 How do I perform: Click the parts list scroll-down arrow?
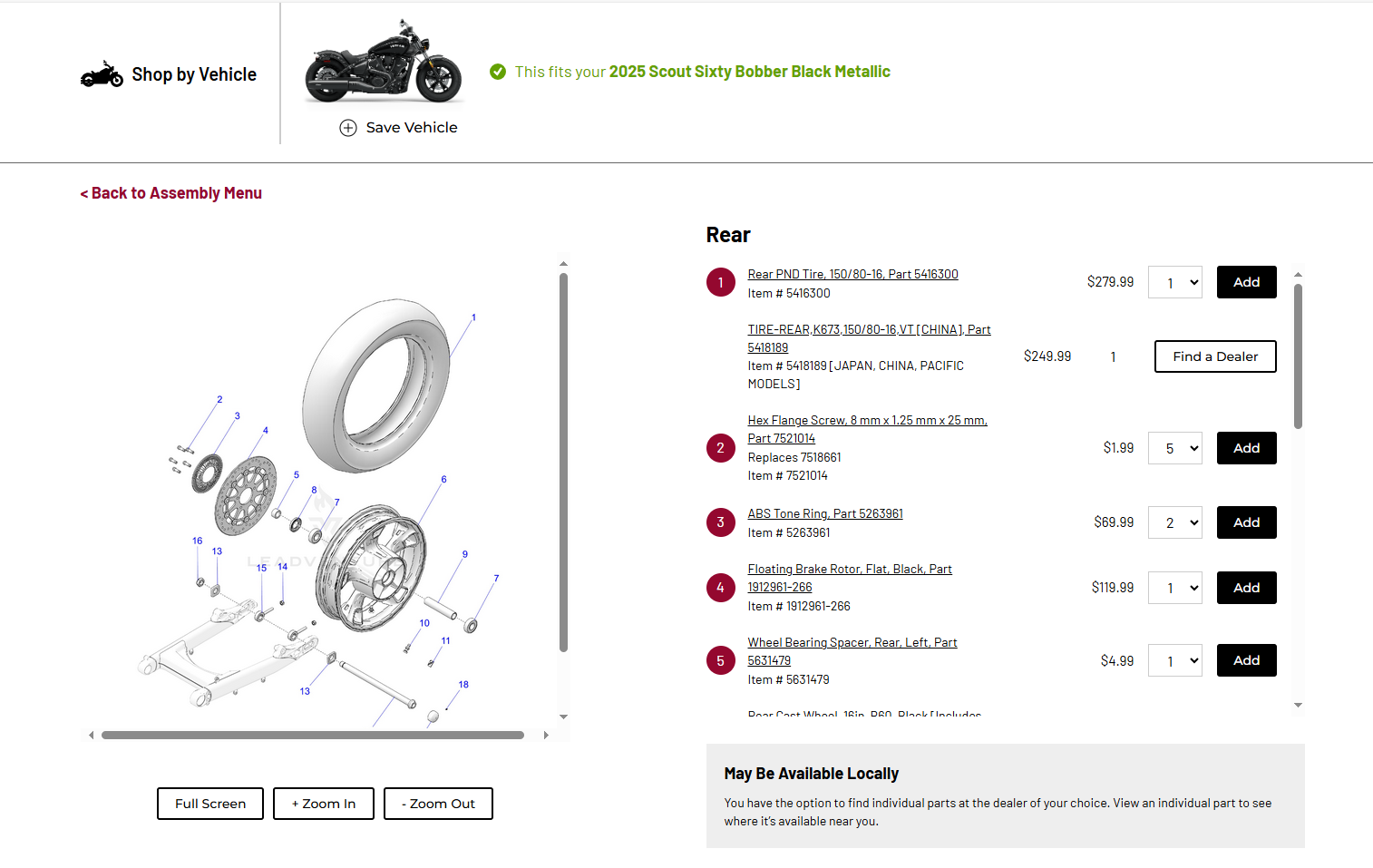1298,705
